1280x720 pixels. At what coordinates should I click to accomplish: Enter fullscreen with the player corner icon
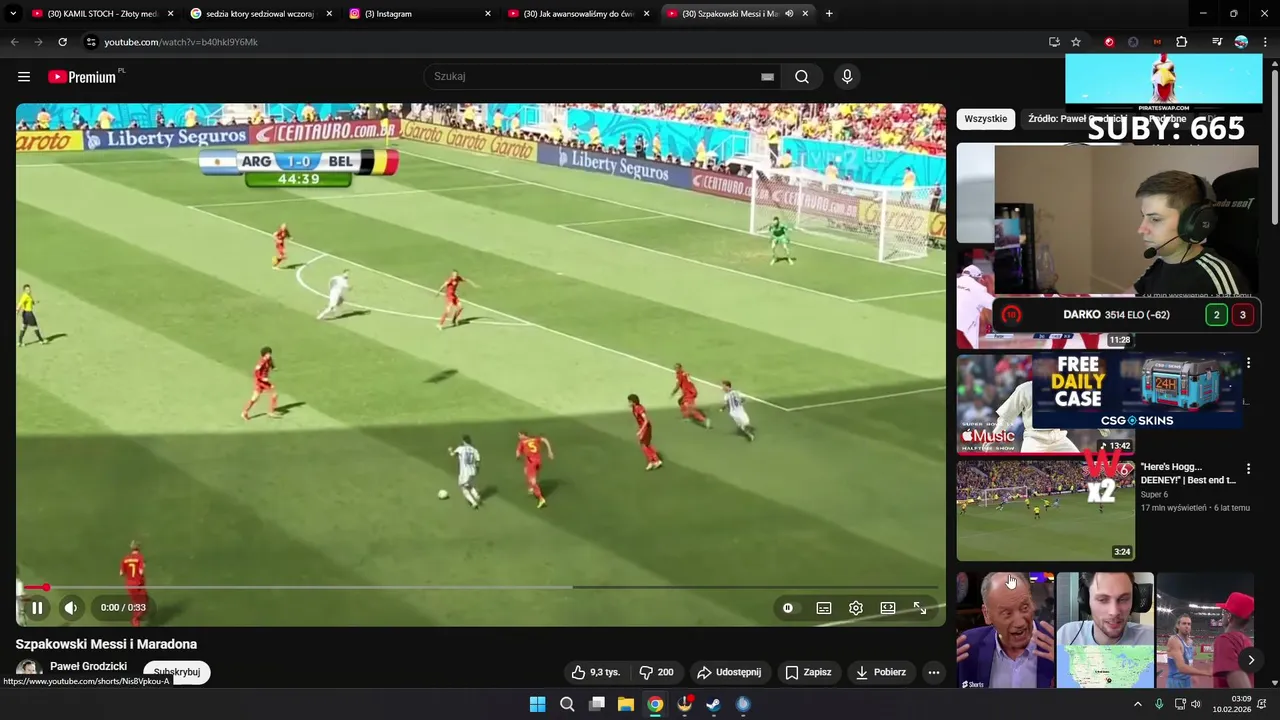click(x=920, y=607)
